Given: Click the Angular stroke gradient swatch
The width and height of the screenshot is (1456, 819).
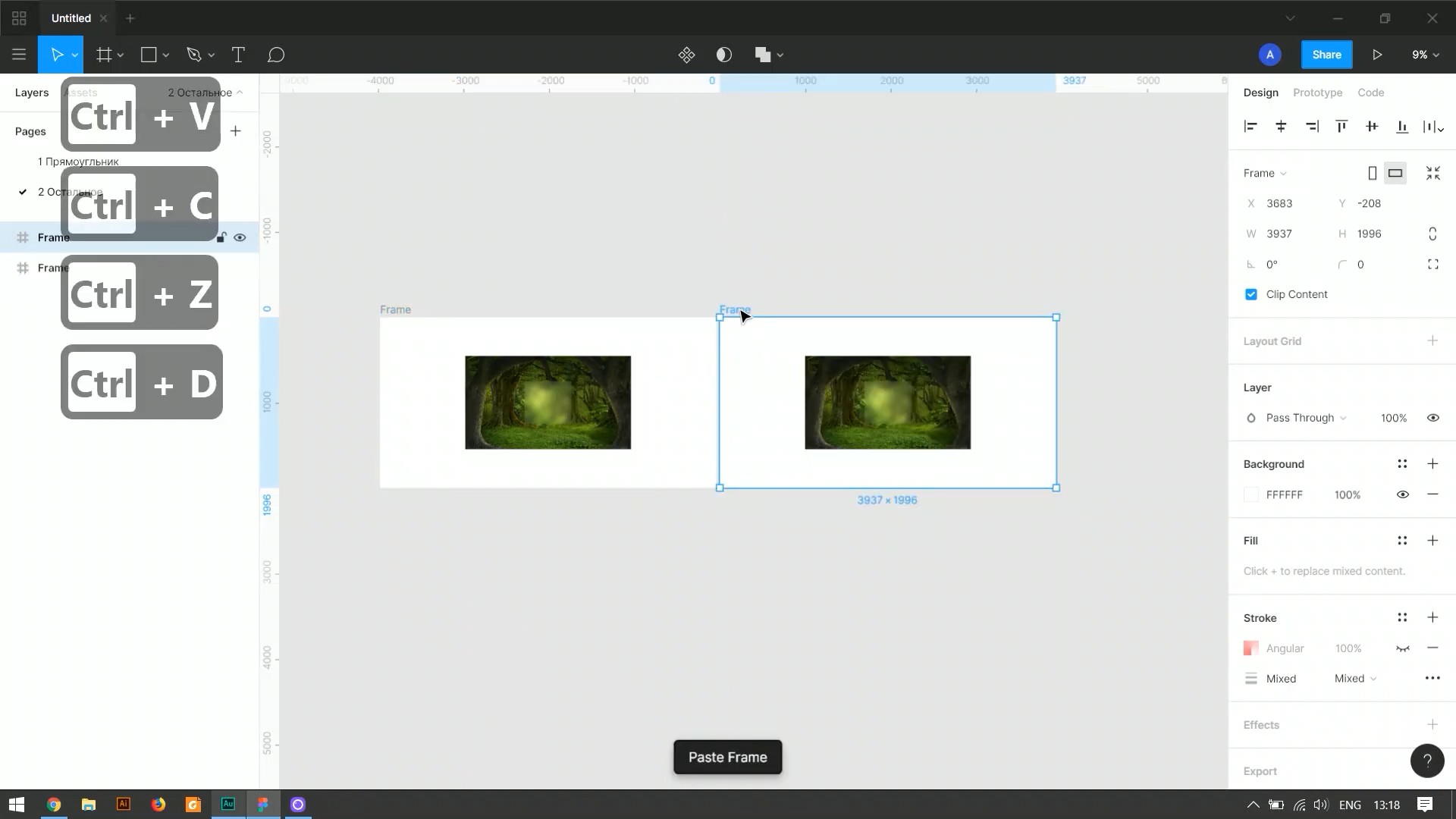Looking at the screenshot, I should (1251, 648).
